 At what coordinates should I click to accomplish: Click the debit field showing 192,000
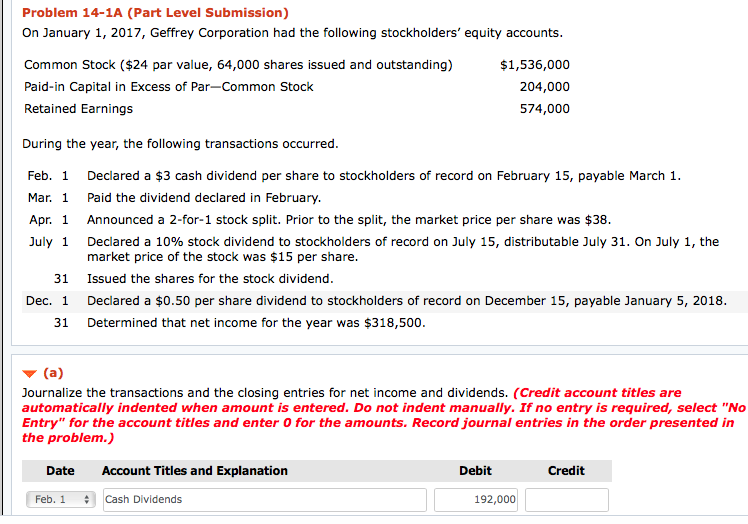475,499
